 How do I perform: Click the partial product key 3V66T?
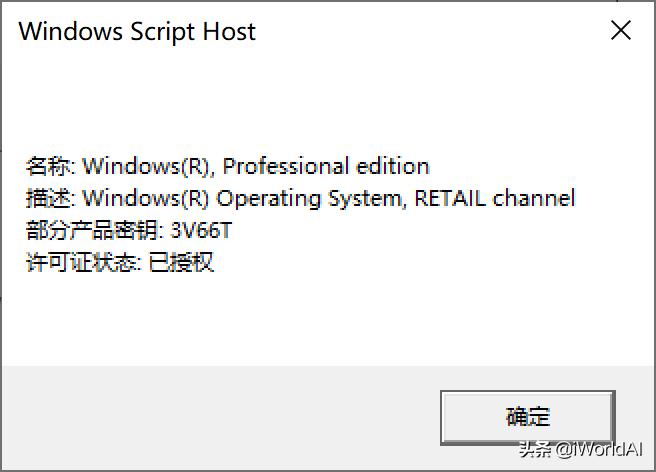click(x=201, y=230)
